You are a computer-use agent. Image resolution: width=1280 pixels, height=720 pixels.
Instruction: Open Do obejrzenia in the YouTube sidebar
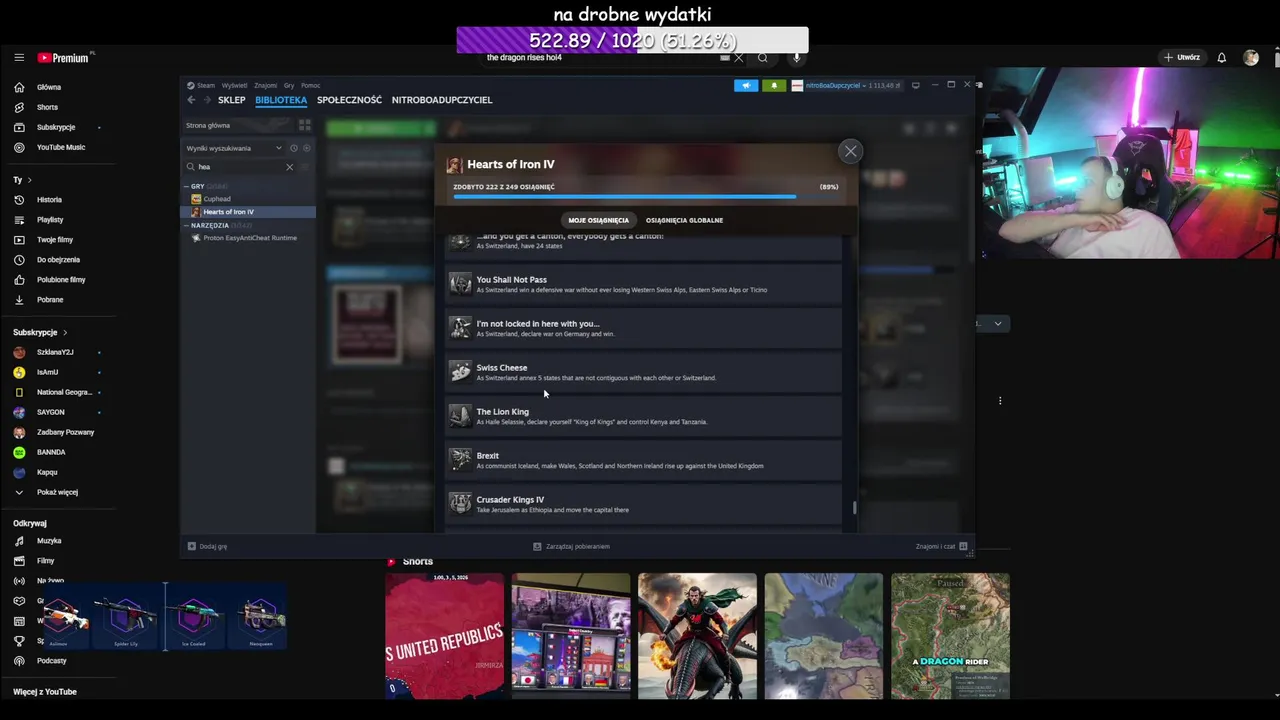pos(58,260)
